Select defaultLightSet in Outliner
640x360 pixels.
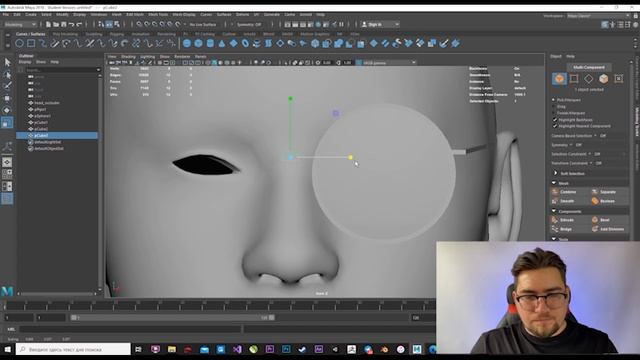click(x=48, y=142)
